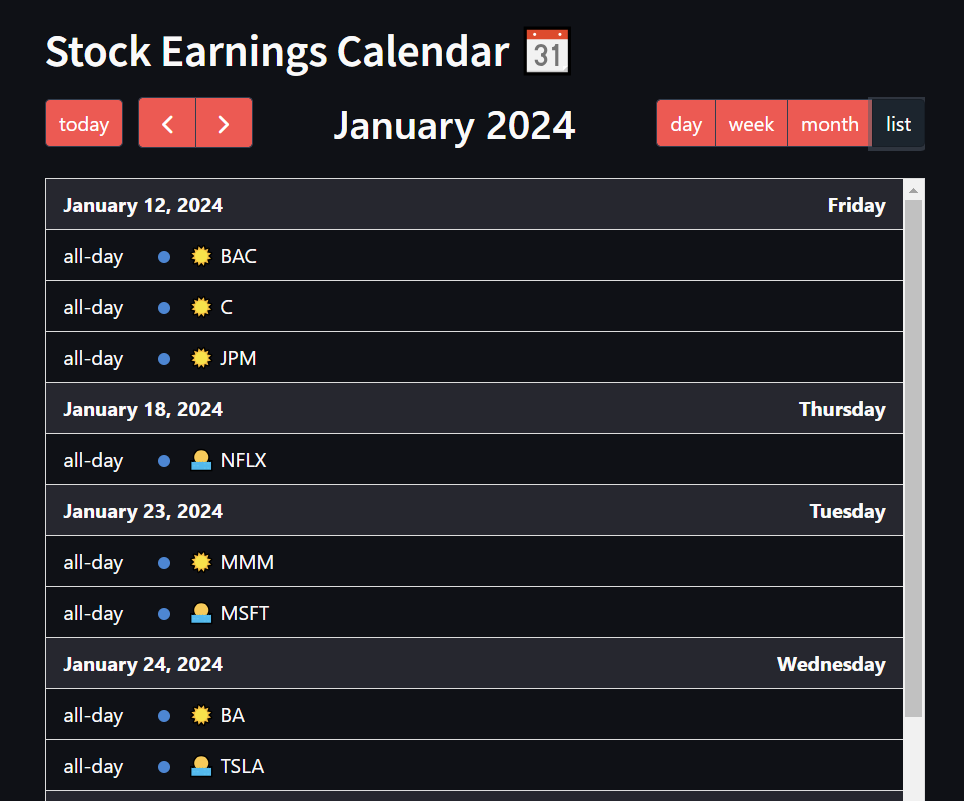Click the sunset icon next to TSLA
Image resolution: width=964 pixels, height=801 pixels.
(201, 766)
